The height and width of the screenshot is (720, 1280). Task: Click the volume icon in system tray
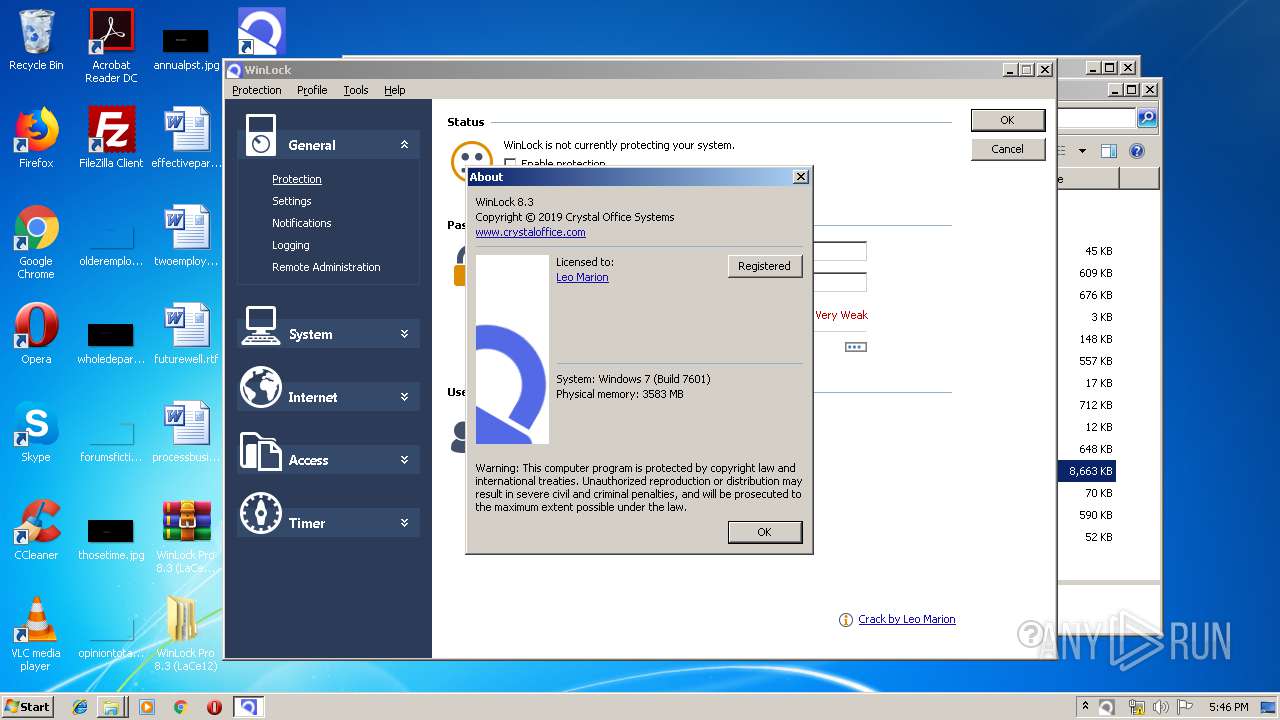[x=1161, y=707]
